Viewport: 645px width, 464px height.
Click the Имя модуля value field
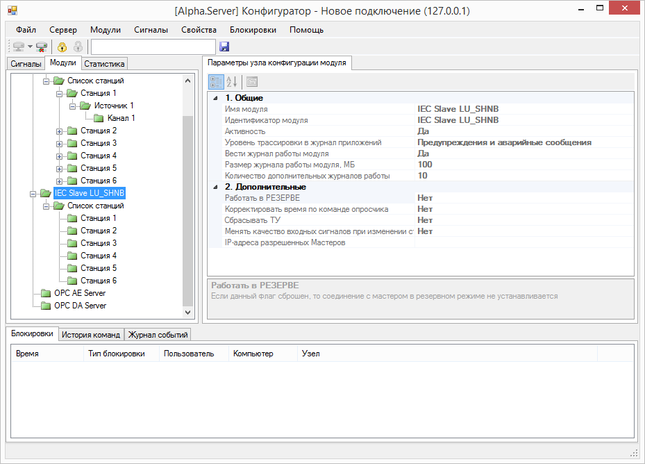[x=524, y=109]
